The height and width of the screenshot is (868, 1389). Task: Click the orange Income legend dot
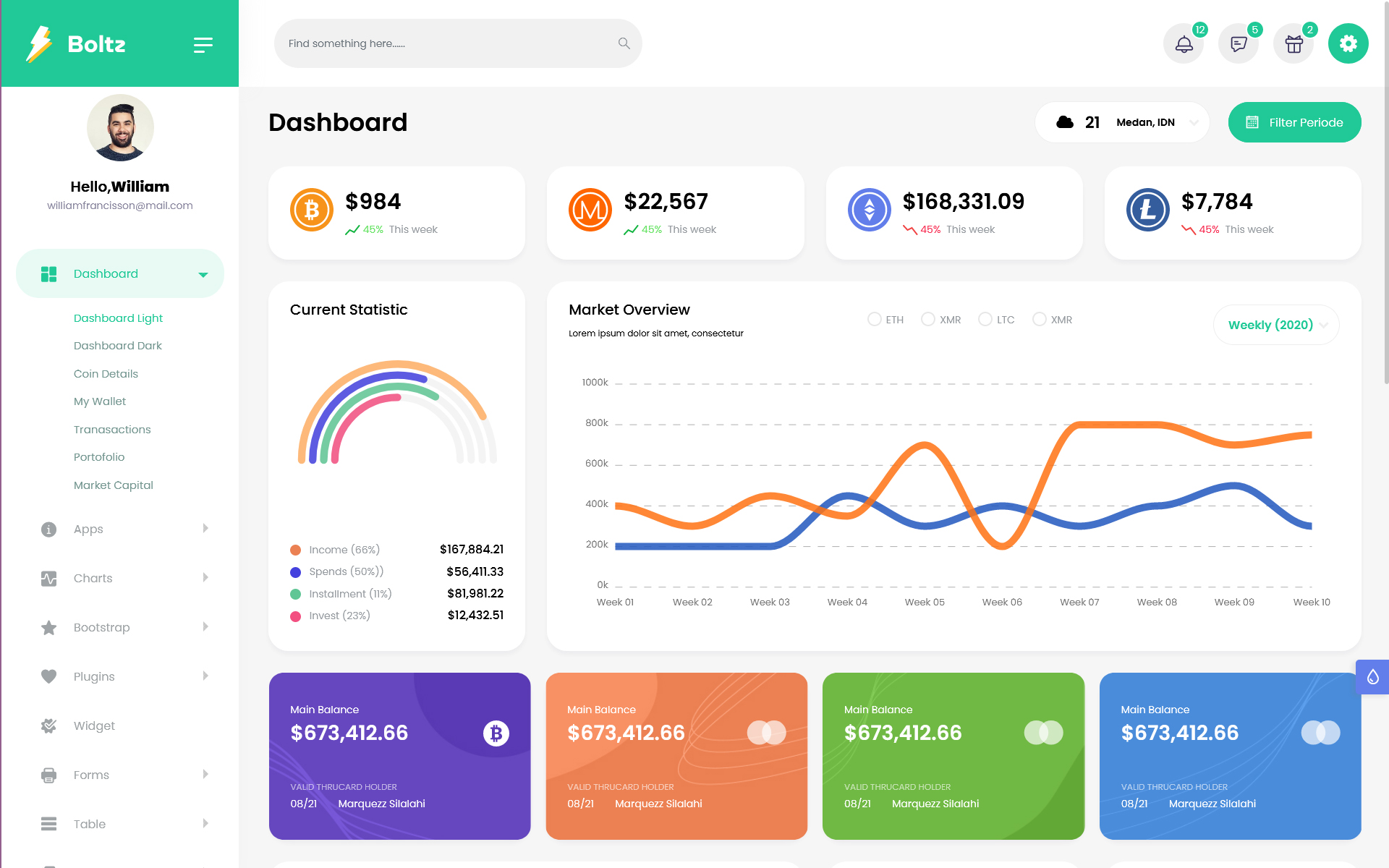coord(295,550)
